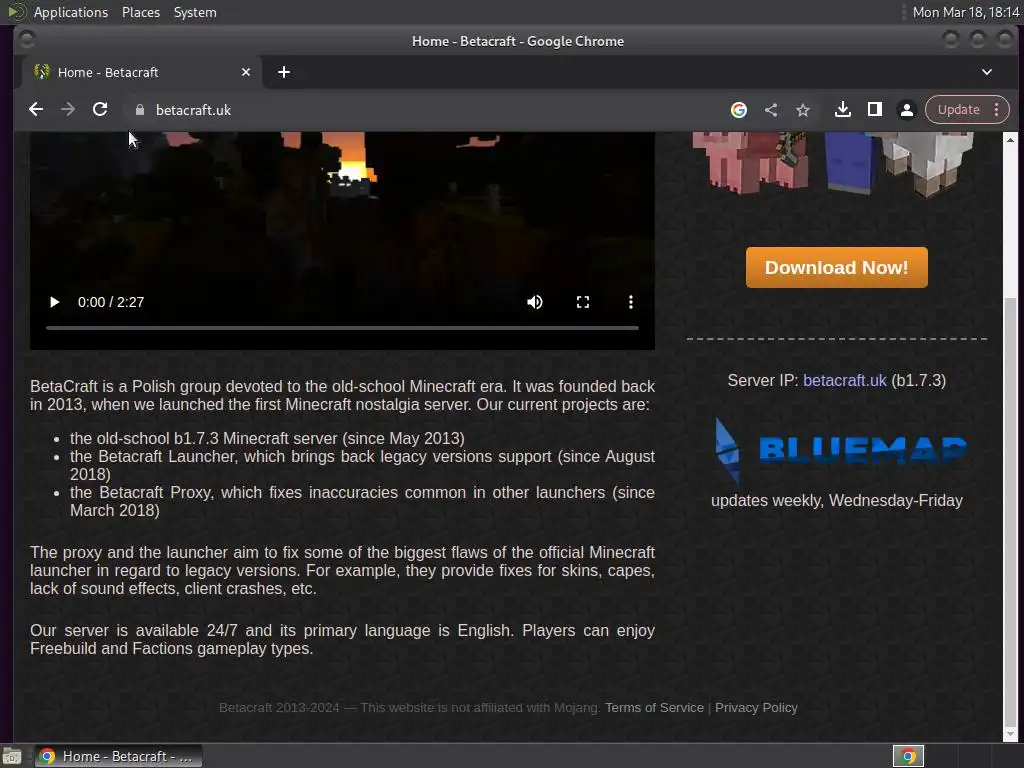The width and height of the screenshot is (1024, 768).
Task: Enter video fullscreen mode
Action: point(583,302)
